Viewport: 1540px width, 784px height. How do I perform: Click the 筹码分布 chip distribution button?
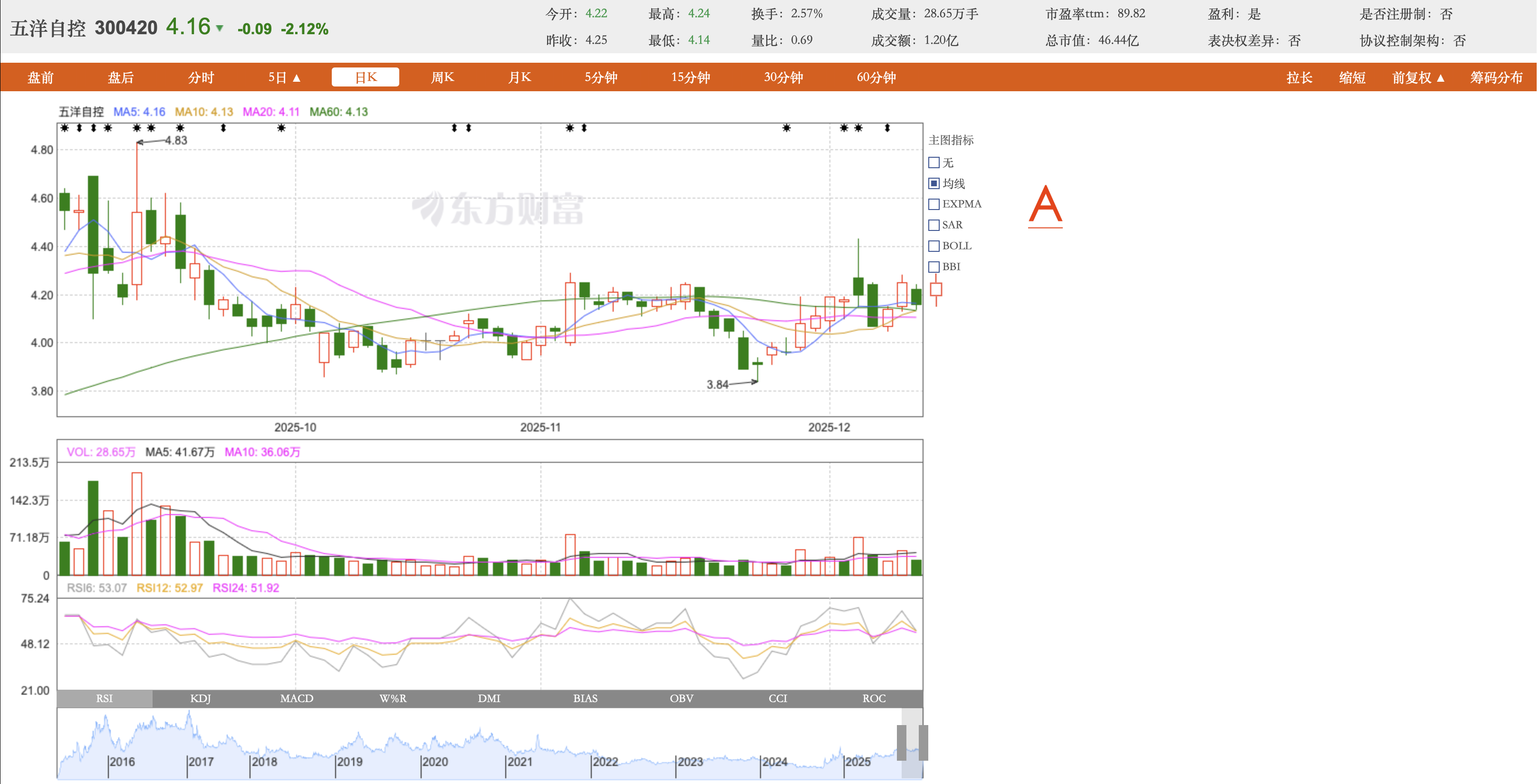[x=1496, y=77]
